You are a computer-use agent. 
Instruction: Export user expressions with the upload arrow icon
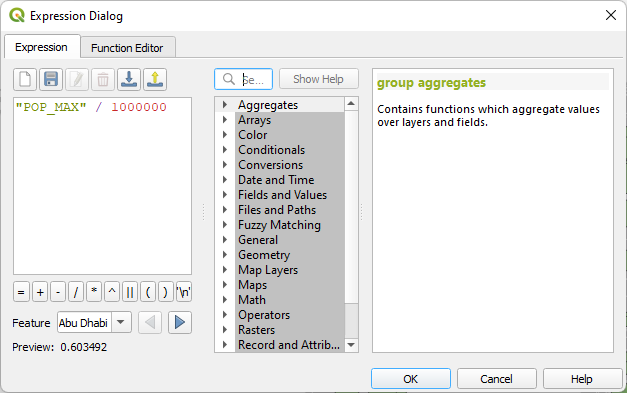pyautogui.click(x=155, y=79)
